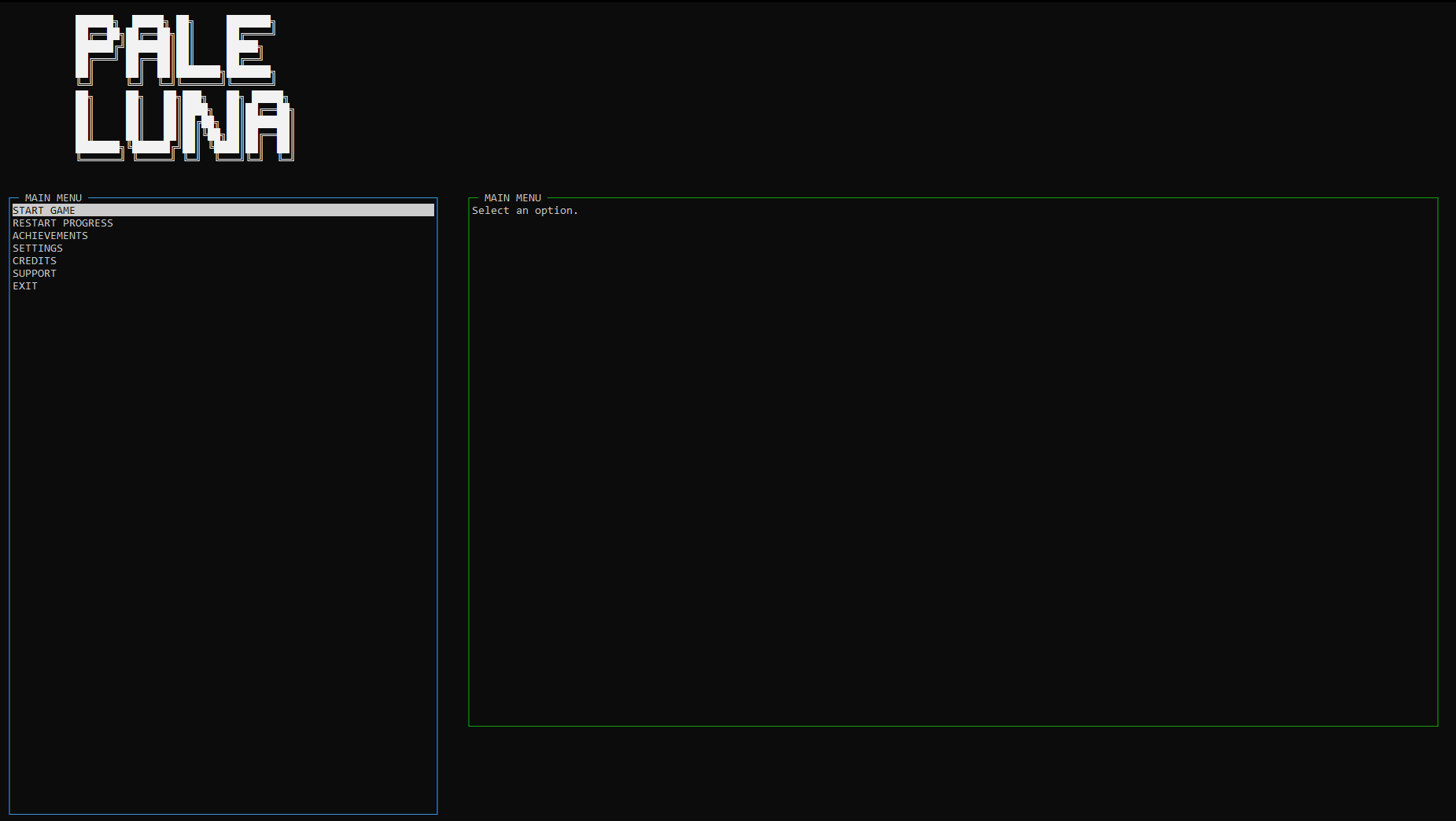Image resolution: width=1456 pixels, height=821 pixels.
Task: Click the PALE word in the logo
Action: tap(175, 50)
